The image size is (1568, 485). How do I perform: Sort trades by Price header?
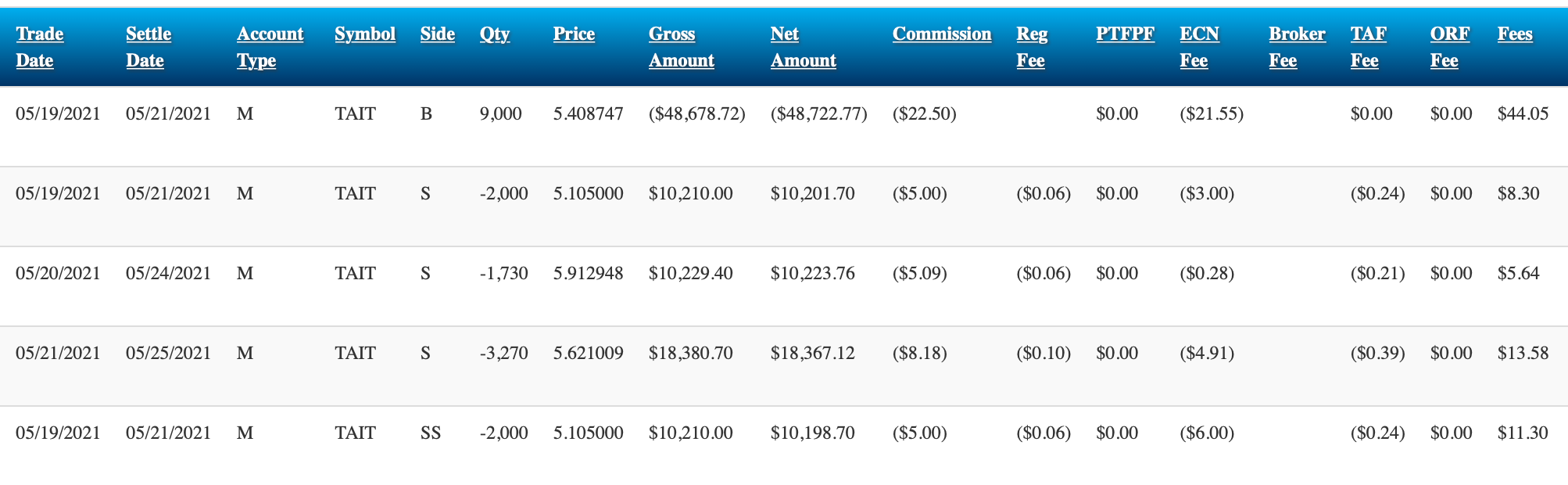coord(574,34)
